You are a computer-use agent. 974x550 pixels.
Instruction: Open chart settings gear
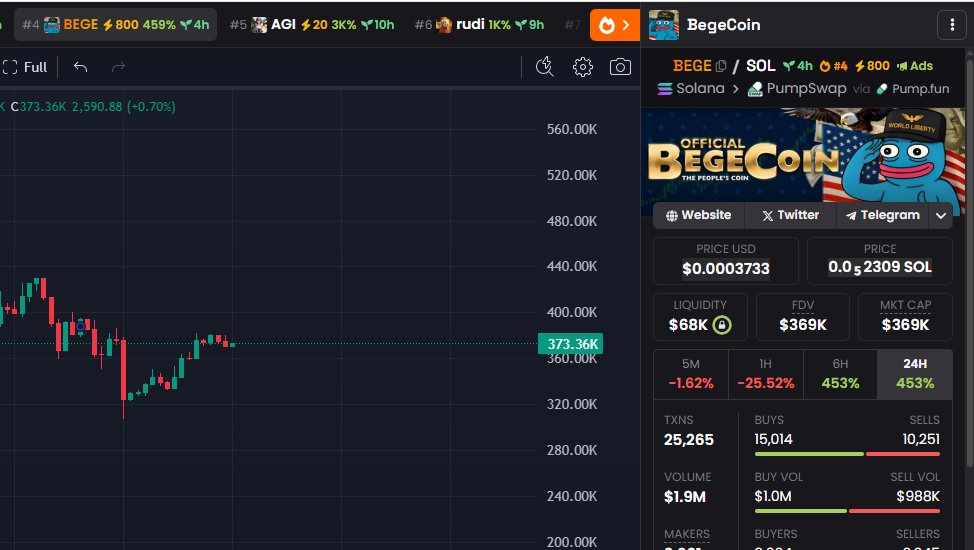pyautogui.click(x=583, y=67)
